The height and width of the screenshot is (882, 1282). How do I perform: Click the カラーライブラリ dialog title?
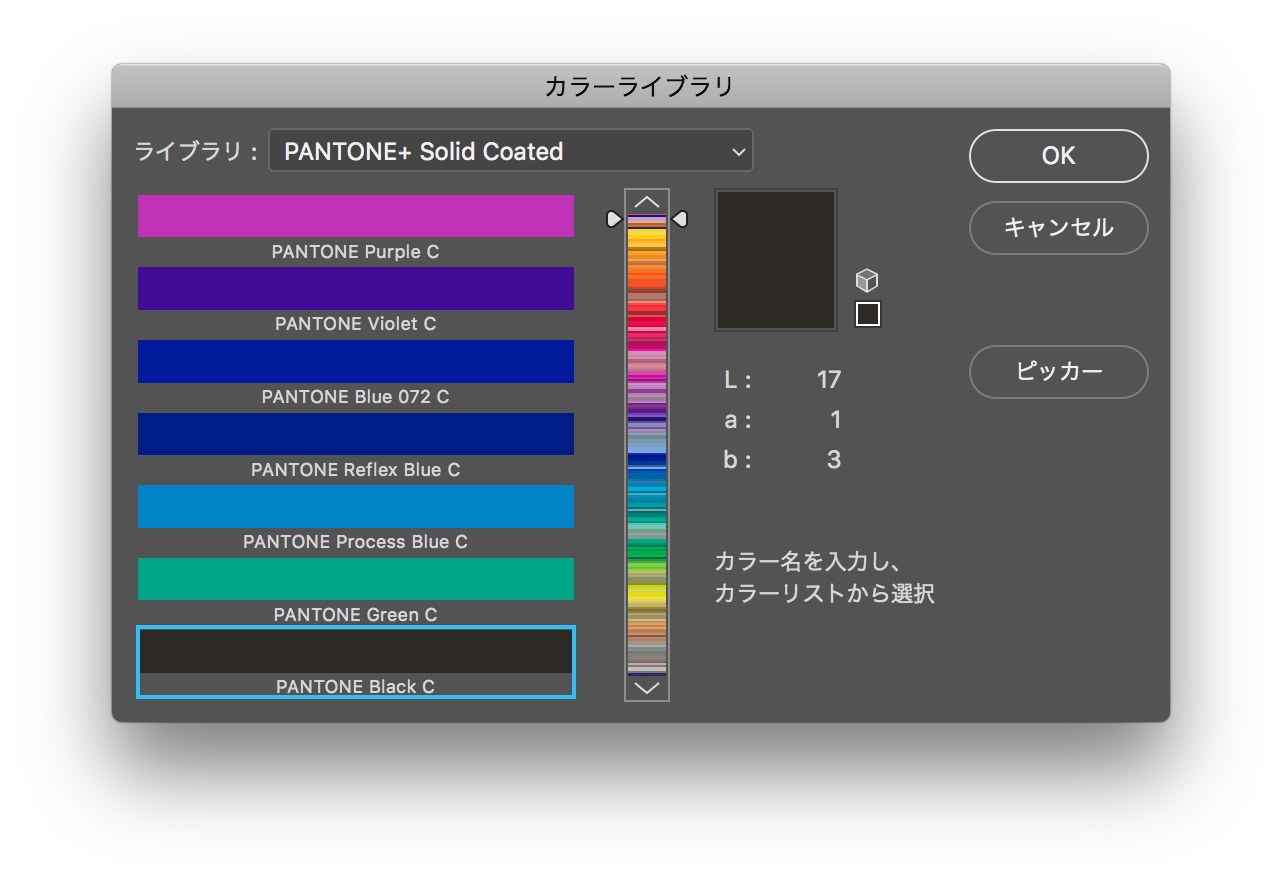[x=640, y=87]
